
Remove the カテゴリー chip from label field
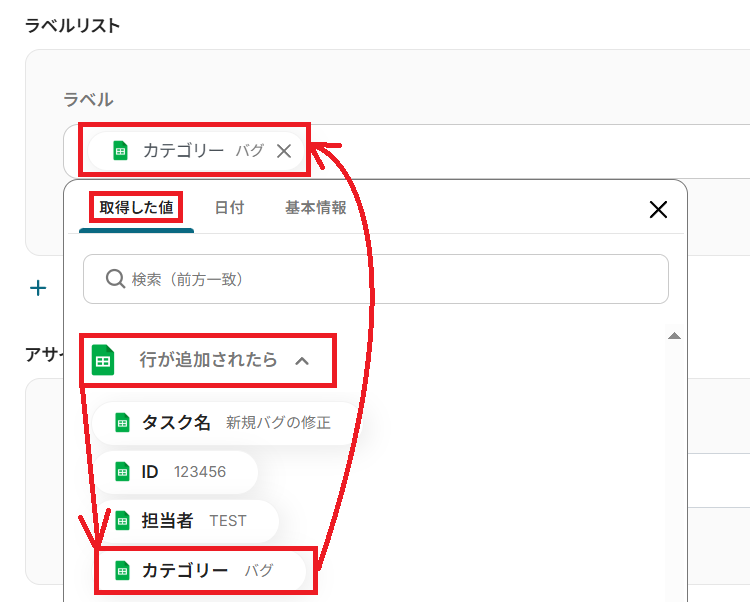click(284, 152)
